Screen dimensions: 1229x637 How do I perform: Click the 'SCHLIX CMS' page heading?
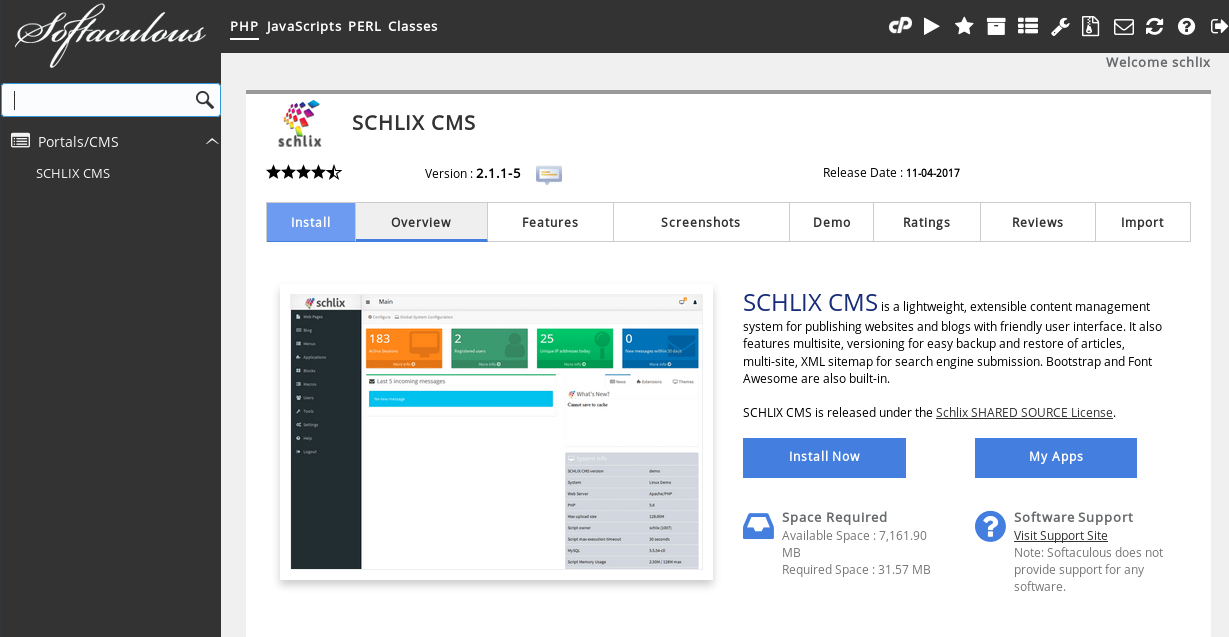click(414, 123)
